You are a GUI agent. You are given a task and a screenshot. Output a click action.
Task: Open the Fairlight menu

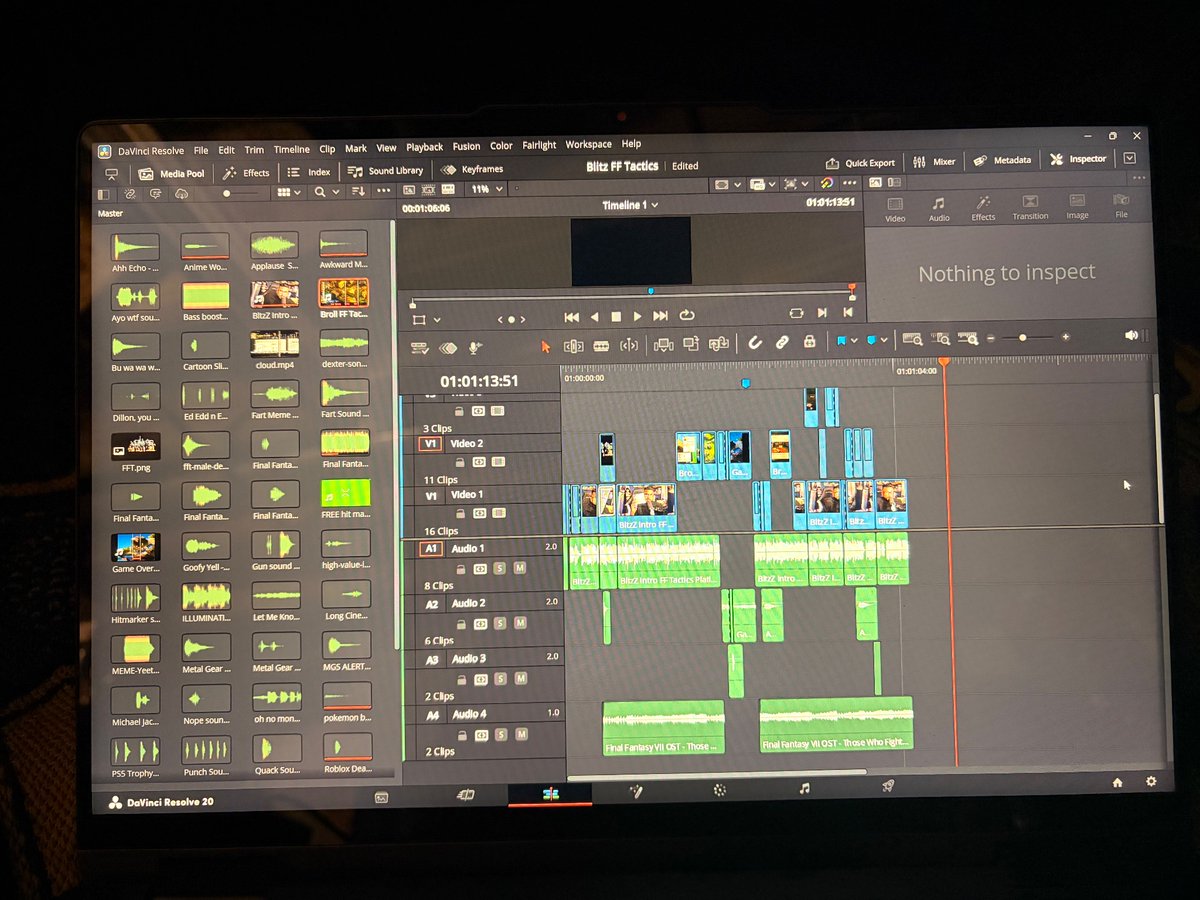[539, 145]
